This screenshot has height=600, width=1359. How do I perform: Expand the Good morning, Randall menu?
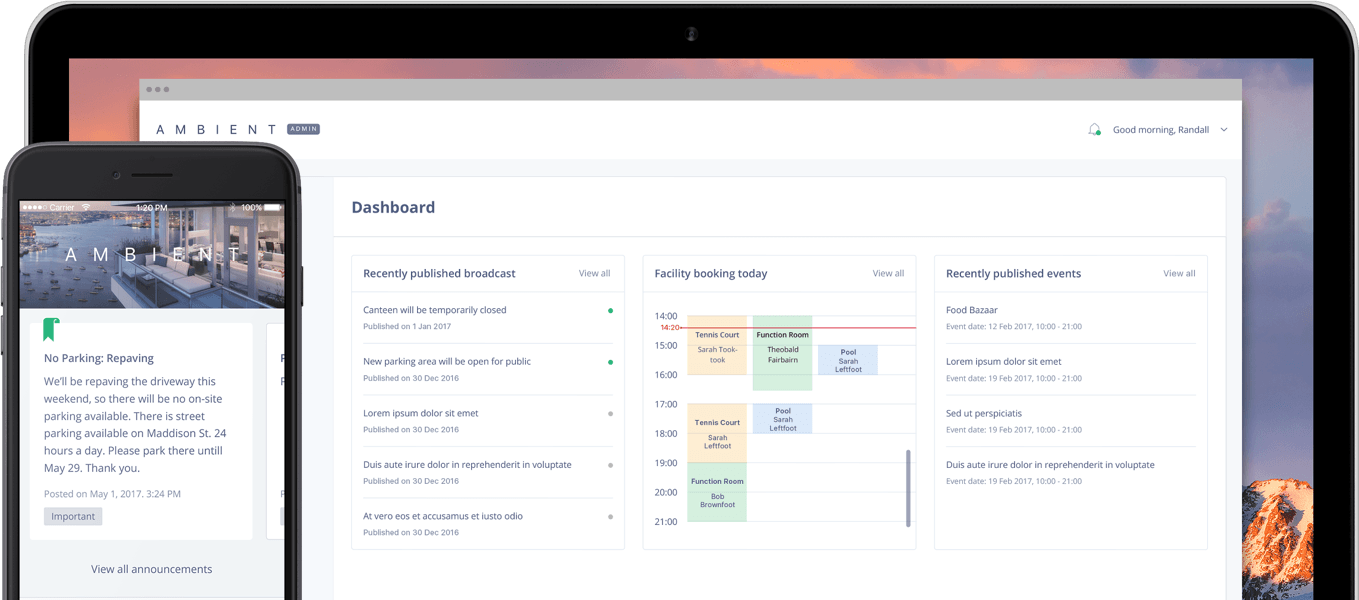(1170, 130)
